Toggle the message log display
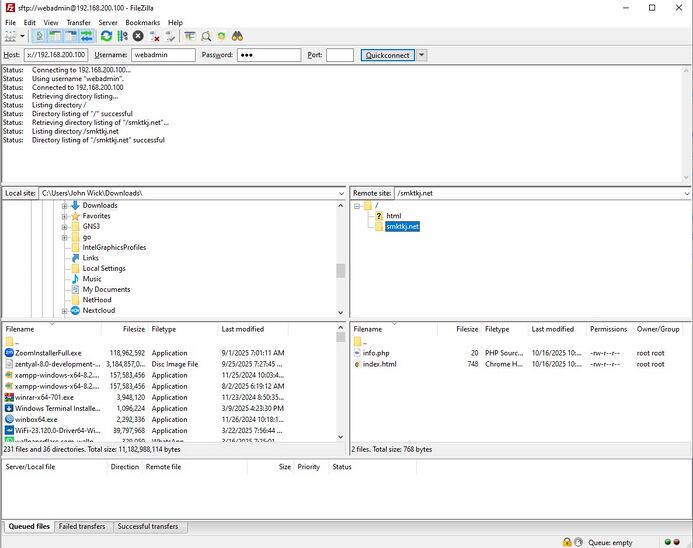 (x=40, y=36)
